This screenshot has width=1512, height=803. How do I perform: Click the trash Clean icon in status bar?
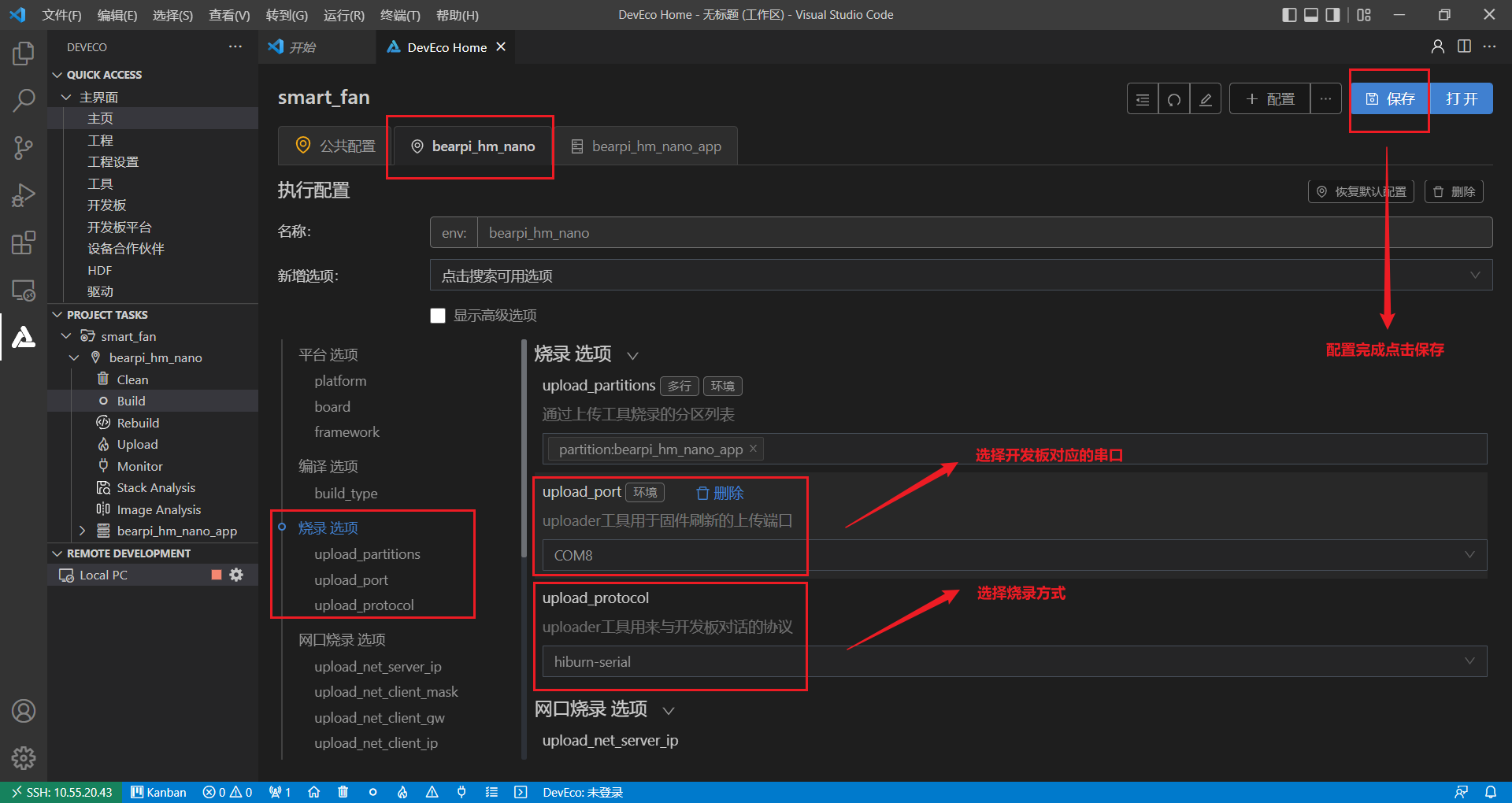click(343, 792)
